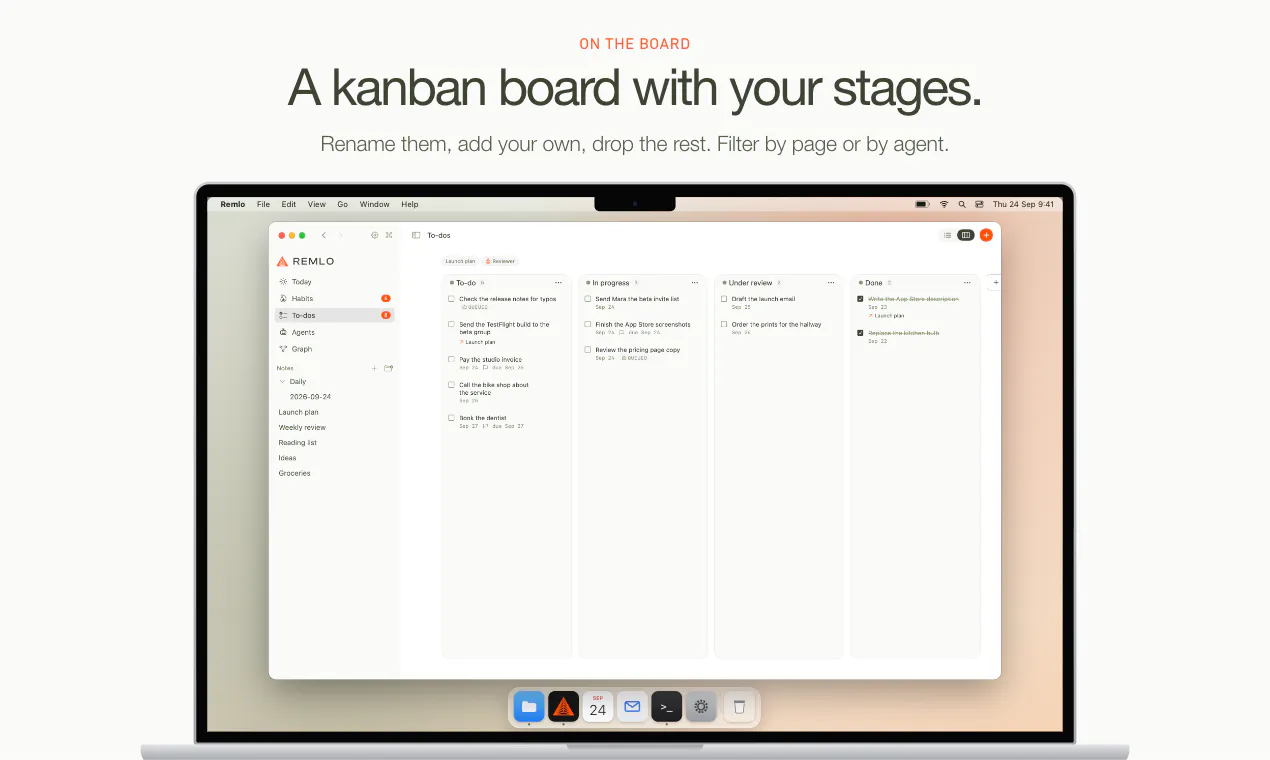This screenshot has height=760, width=1270.
Task: Uncheck 'Write the App Store description'
Action: [x=860, y=299]
